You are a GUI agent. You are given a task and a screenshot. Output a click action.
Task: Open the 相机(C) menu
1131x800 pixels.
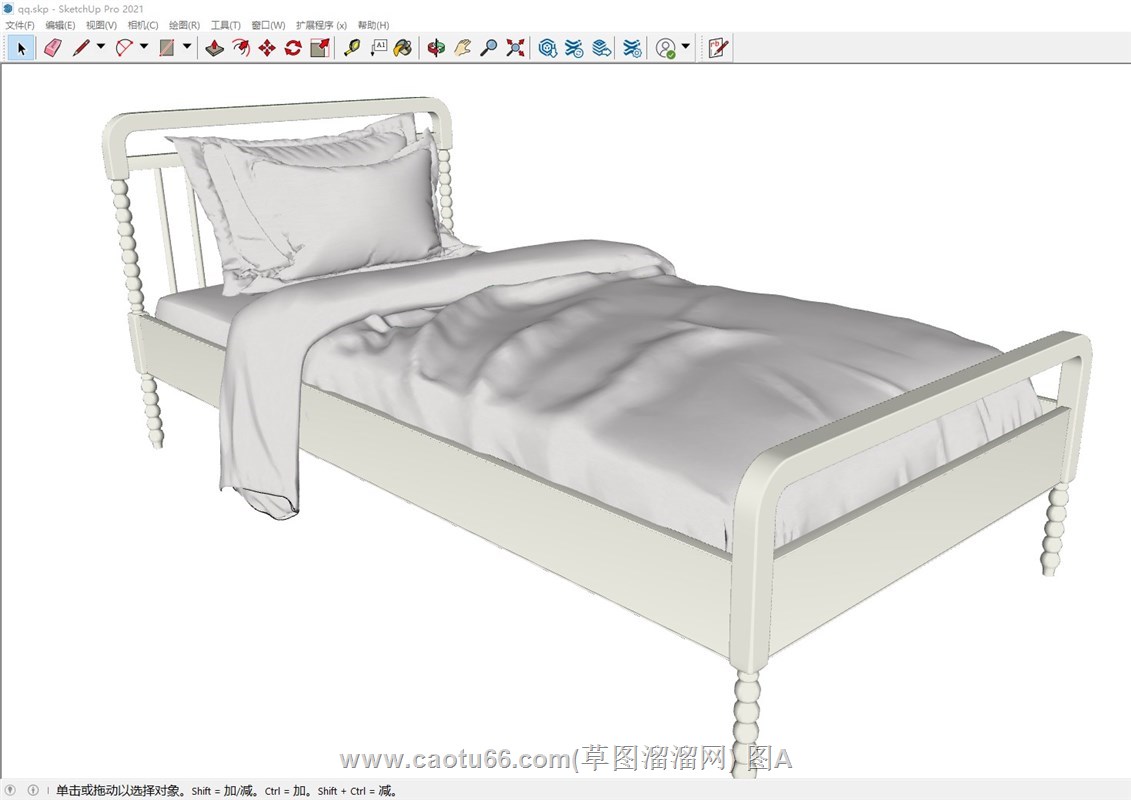point(143,25)
